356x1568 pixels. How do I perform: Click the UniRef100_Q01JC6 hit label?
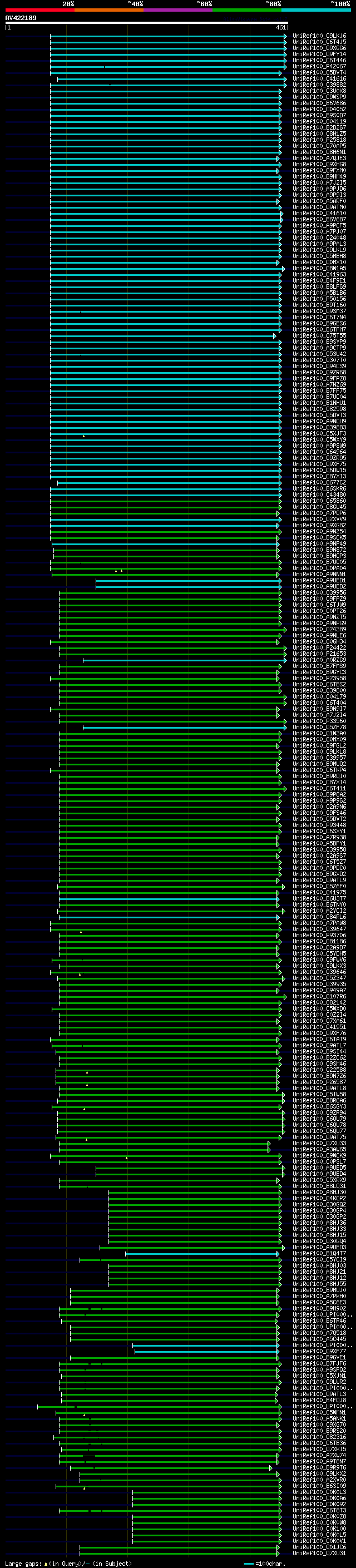[319, 1547]
